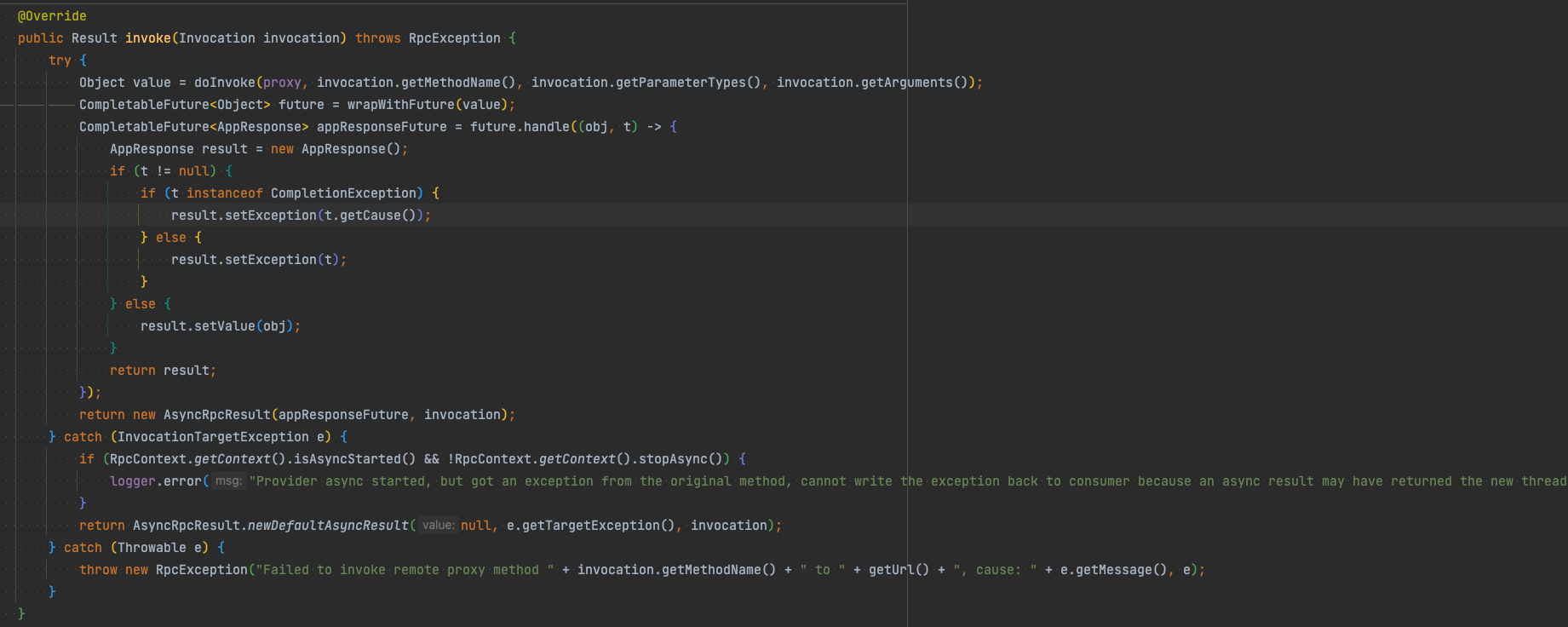Click CompletableFuture<Object> type declaration
The image size is (1568, 627).
pos(175,105)
